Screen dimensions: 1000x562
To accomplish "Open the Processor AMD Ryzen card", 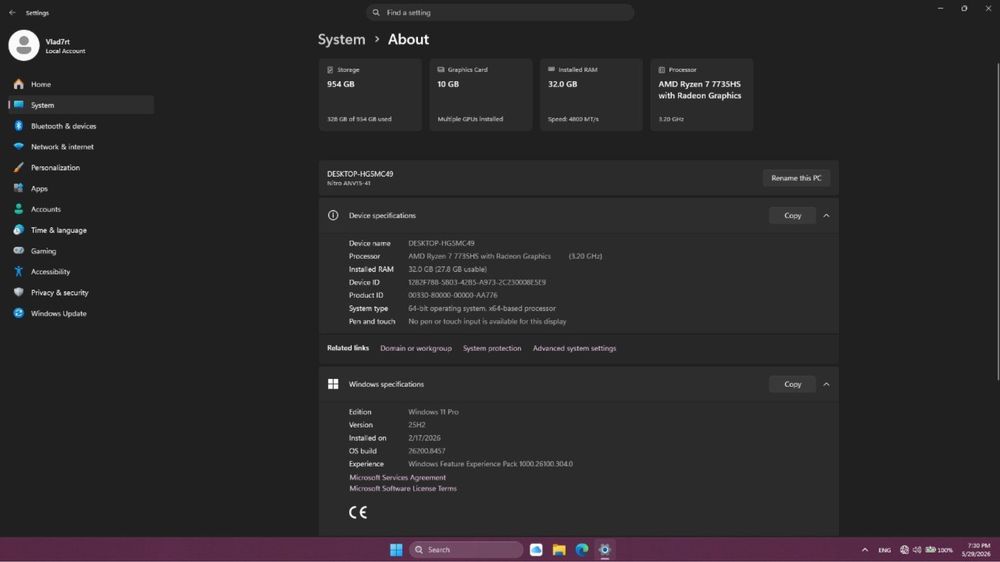I will coord(702,95).
